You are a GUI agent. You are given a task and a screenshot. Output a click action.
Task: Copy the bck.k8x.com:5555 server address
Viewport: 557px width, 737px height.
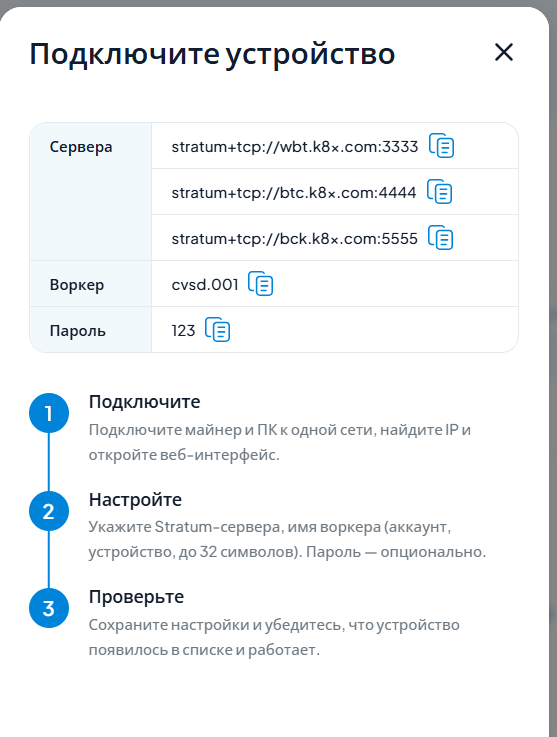tap(440, 238)
